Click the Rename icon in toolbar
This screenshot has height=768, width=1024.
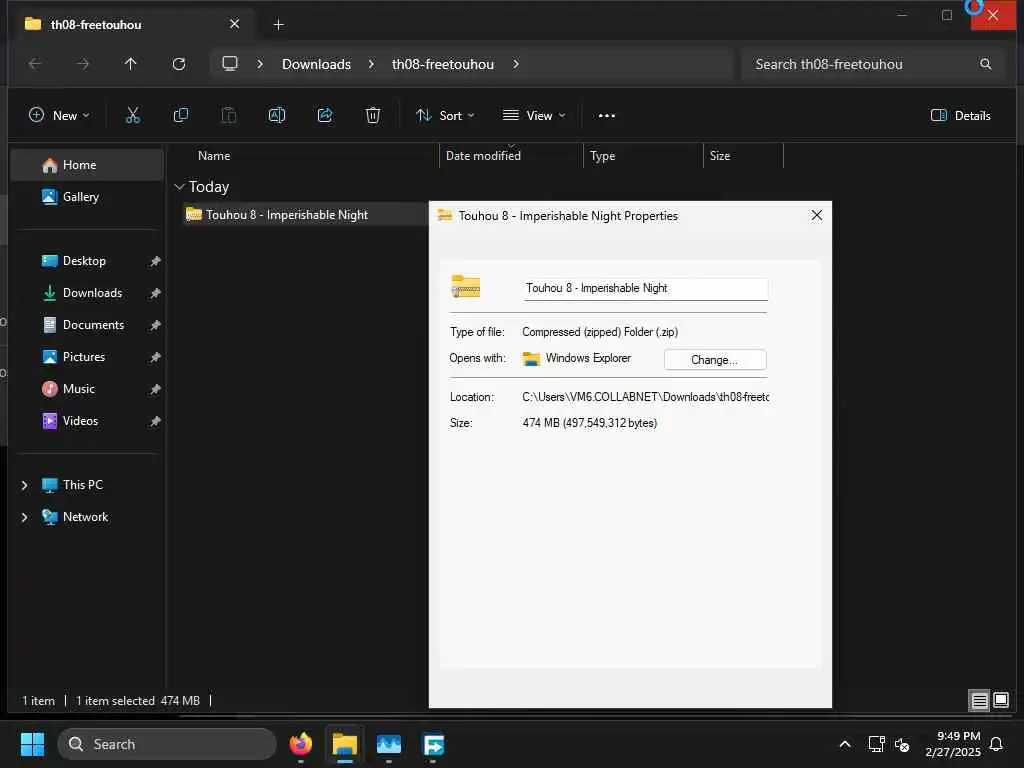pyautogui.click(x=277, y=116)
